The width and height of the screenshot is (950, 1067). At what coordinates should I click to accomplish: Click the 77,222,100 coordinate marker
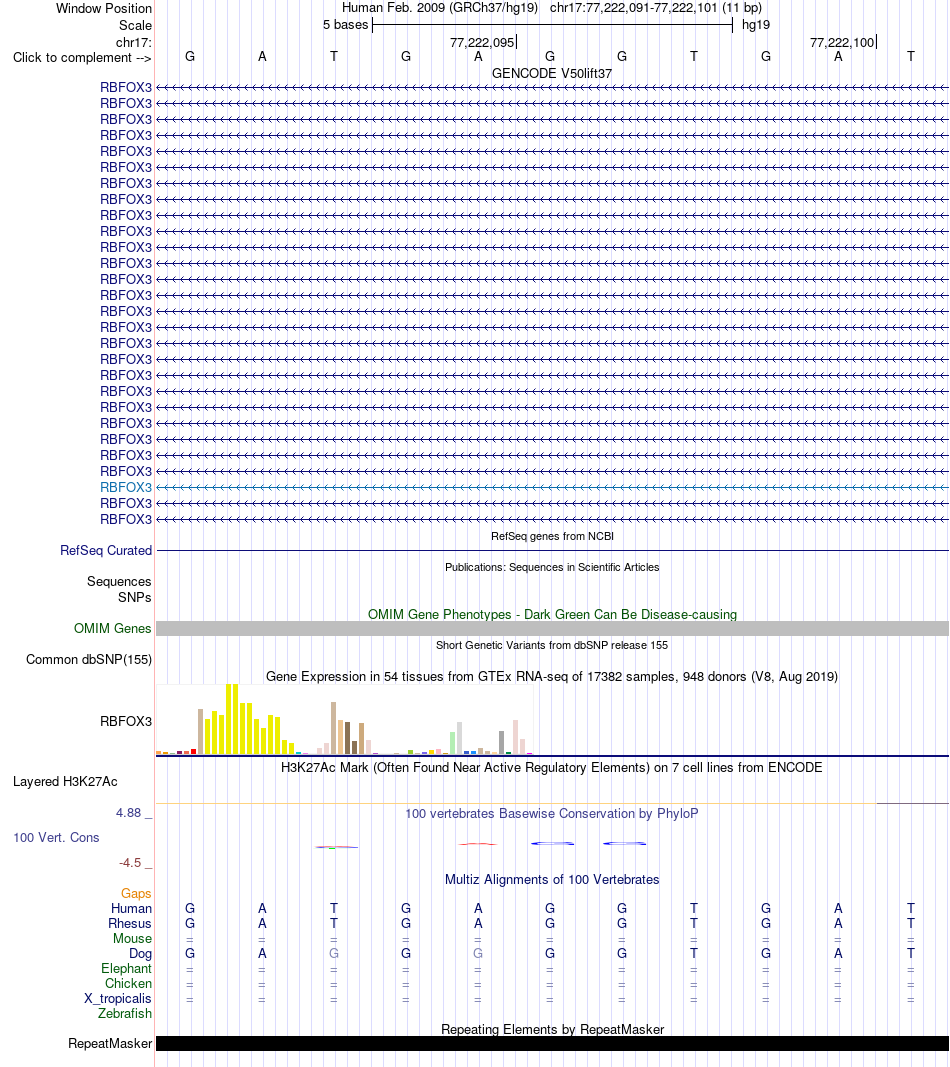coord(842,42)
